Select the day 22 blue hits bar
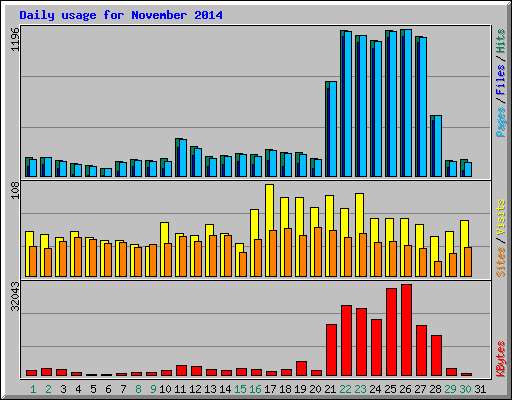 coord(348,104)
